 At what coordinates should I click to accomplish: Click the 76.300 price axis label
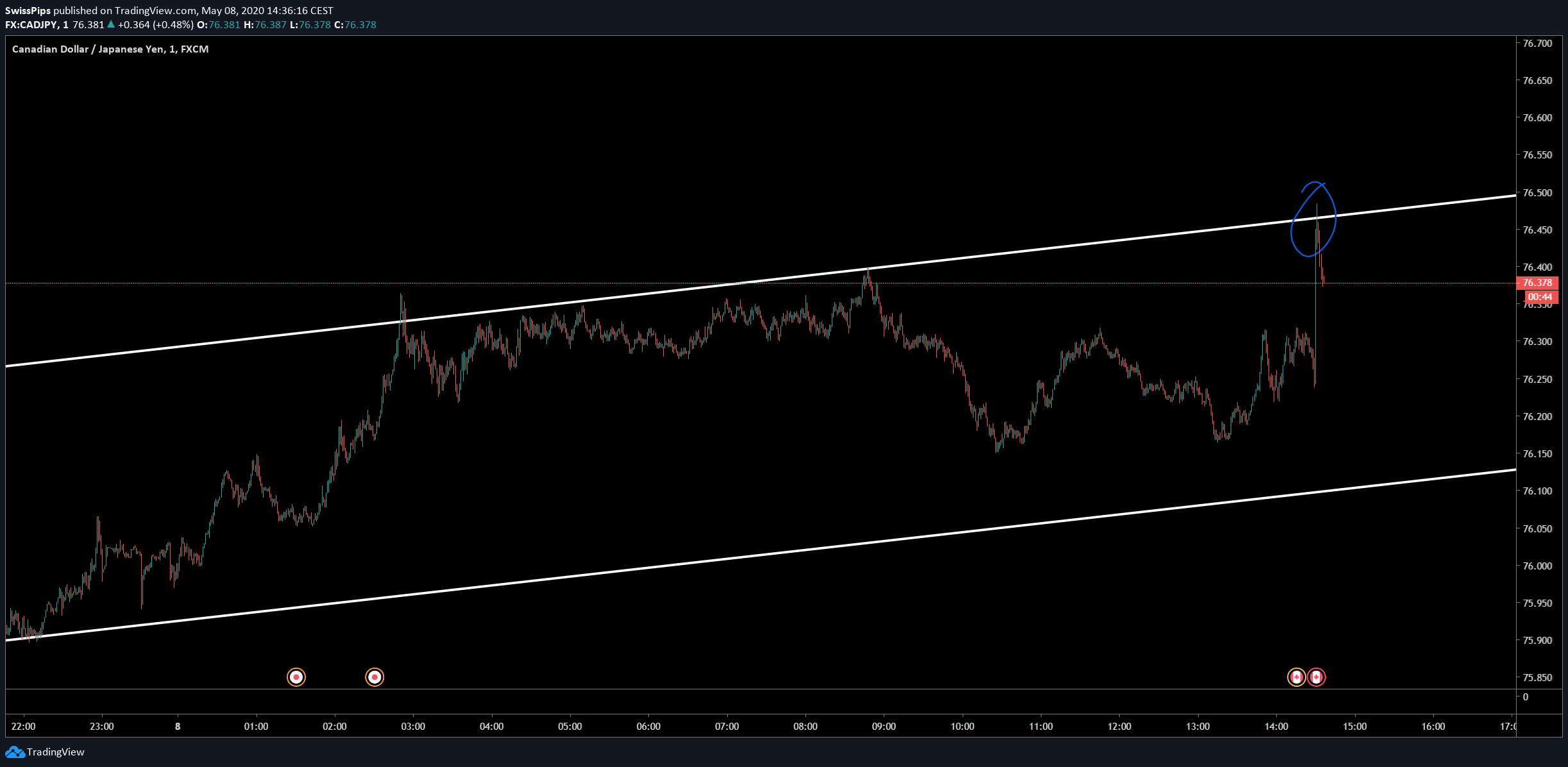tap(1537, 341)
